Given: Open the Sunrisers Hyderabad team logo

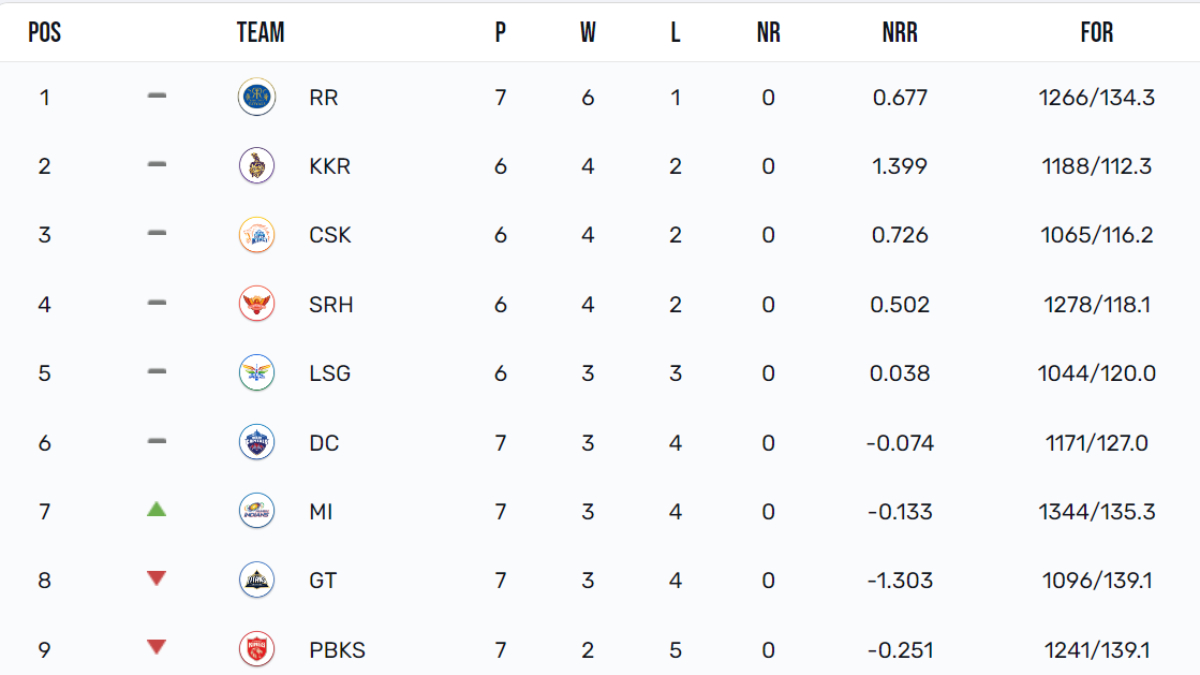Looking at the screenshot, I should pos(257,304).
